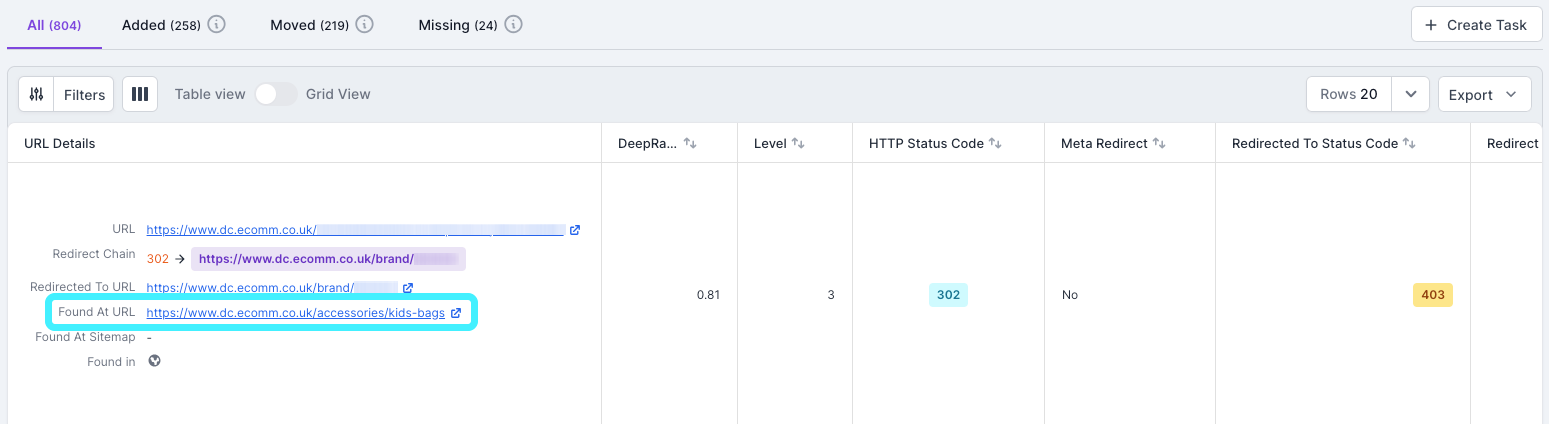
Task: Expand the Rows 20 dropdown arrow
Action: [1410, 95]
